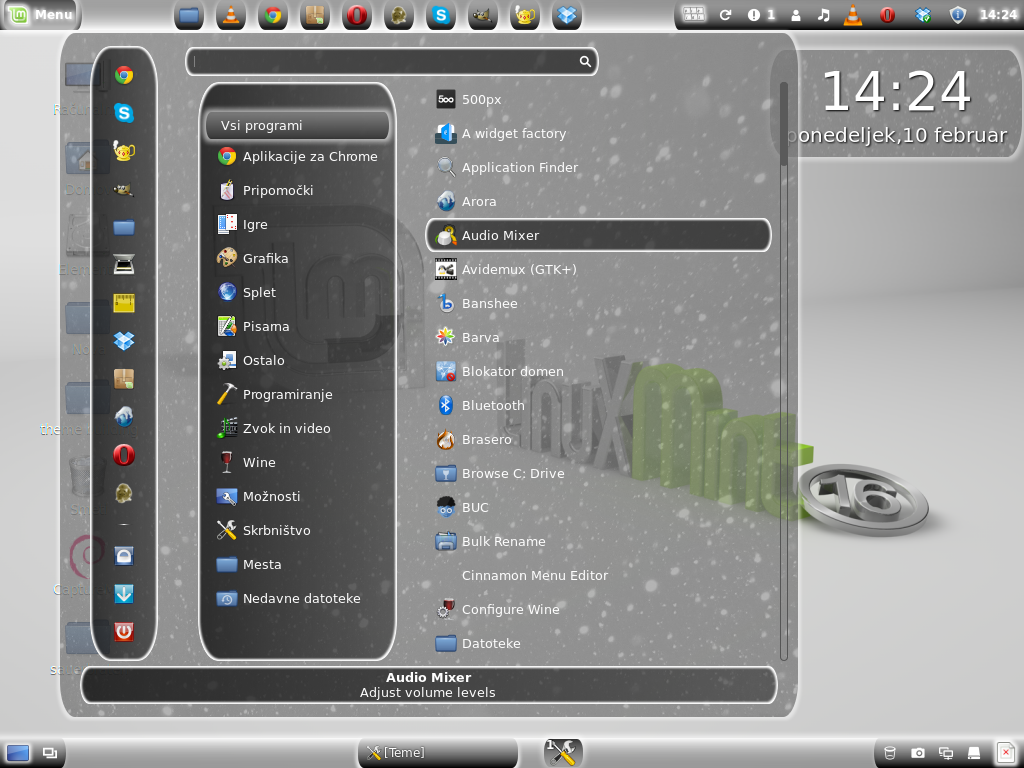
Task: Click the notifications icon showing 1
Action: 761,14
